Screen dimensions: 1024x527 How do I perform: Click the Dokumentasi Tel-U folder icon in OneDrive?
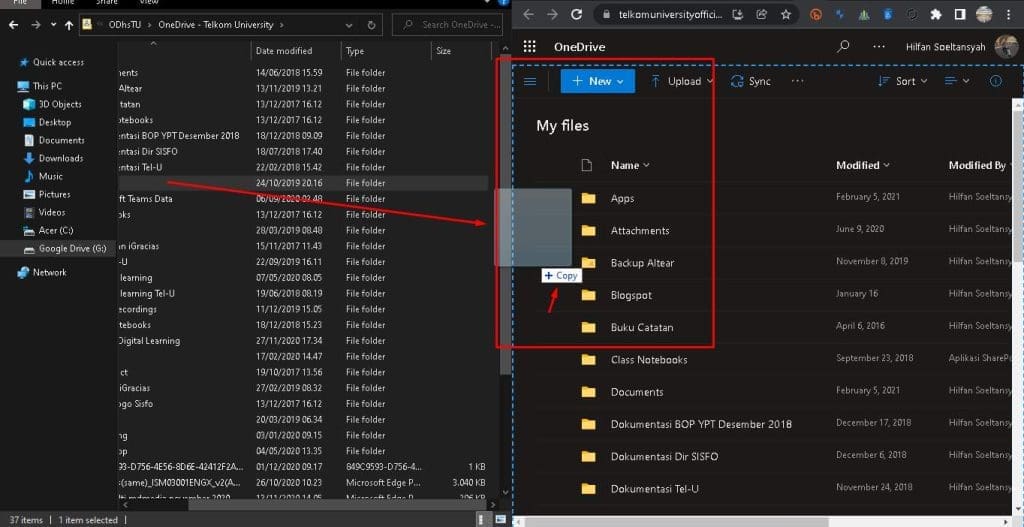coord(588,488)
